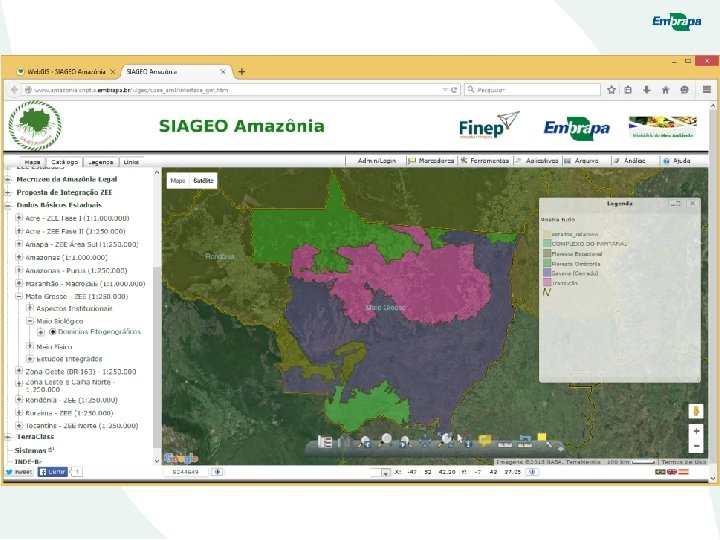Zoom in with the map plus button
The image size is (720, 540).
click(696, 431)
